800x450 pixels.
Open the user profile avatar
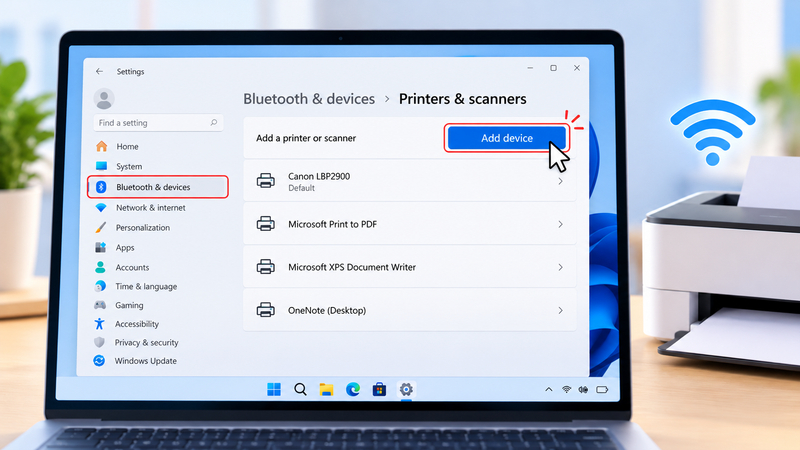pyautogui.click(x=104, y=98)
